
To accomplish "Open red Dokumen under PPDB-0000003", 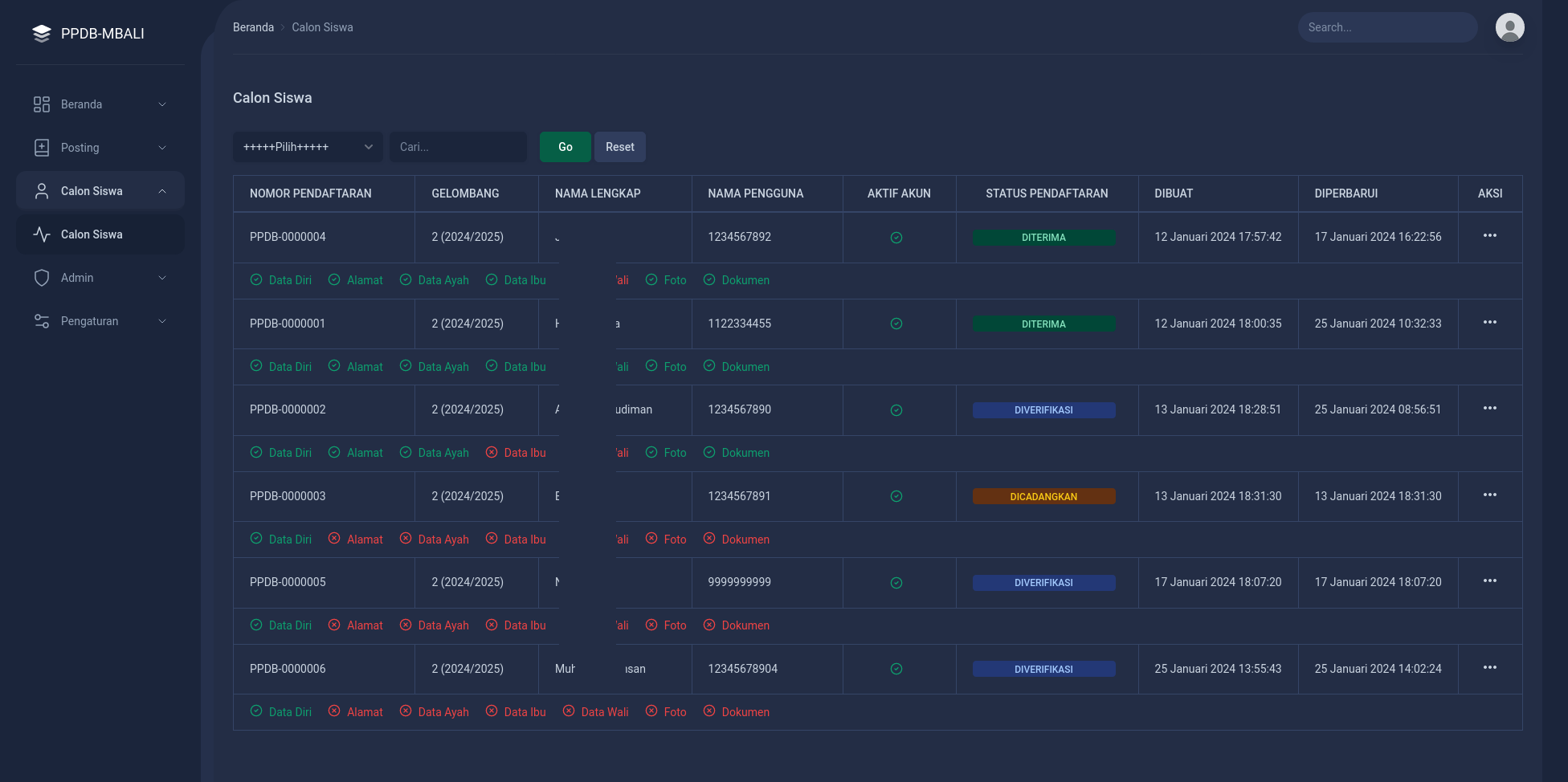I will pos(736,540).
